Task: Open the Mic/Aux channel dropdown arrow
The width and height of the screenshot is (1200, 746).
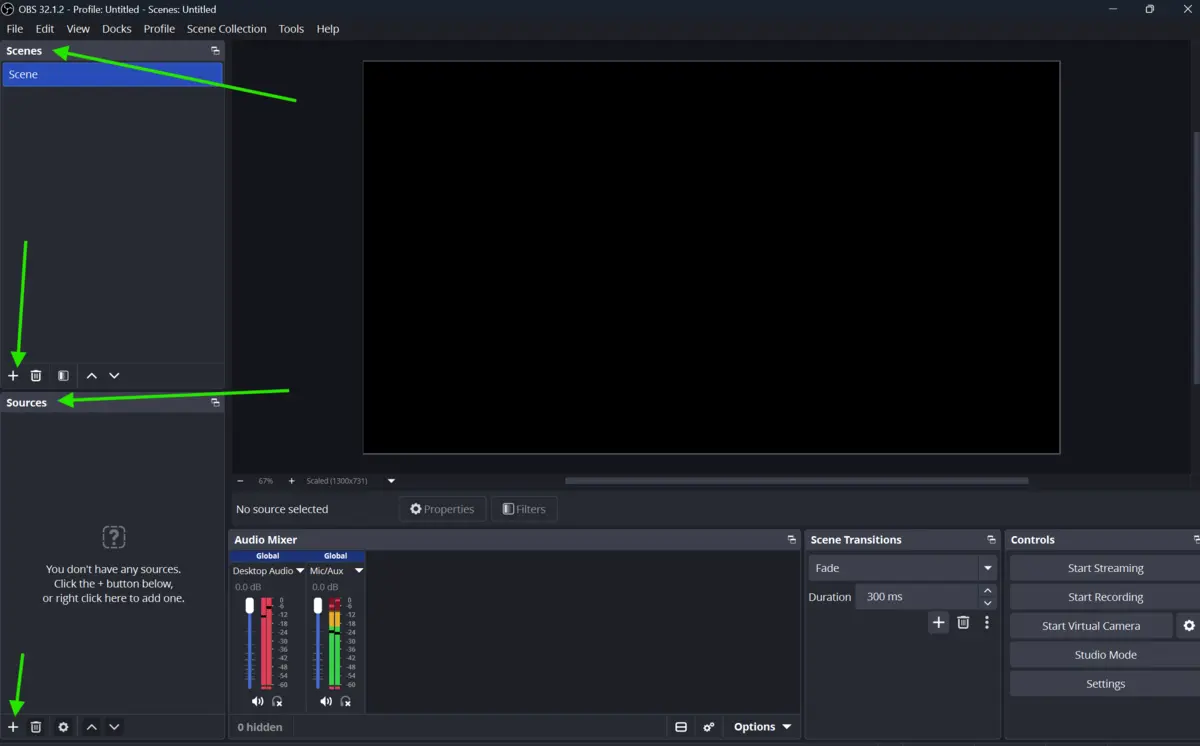Action: [359, 571]
